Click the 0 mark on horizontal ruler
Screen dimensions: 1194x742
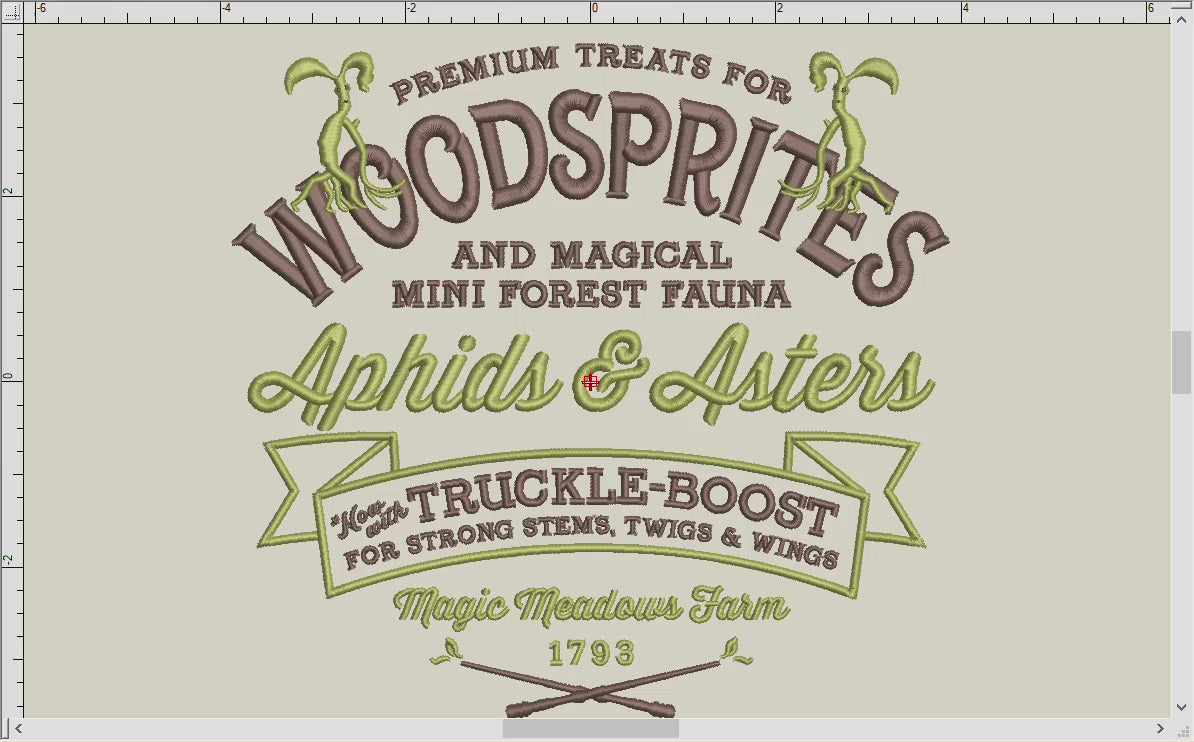(594, 9)
